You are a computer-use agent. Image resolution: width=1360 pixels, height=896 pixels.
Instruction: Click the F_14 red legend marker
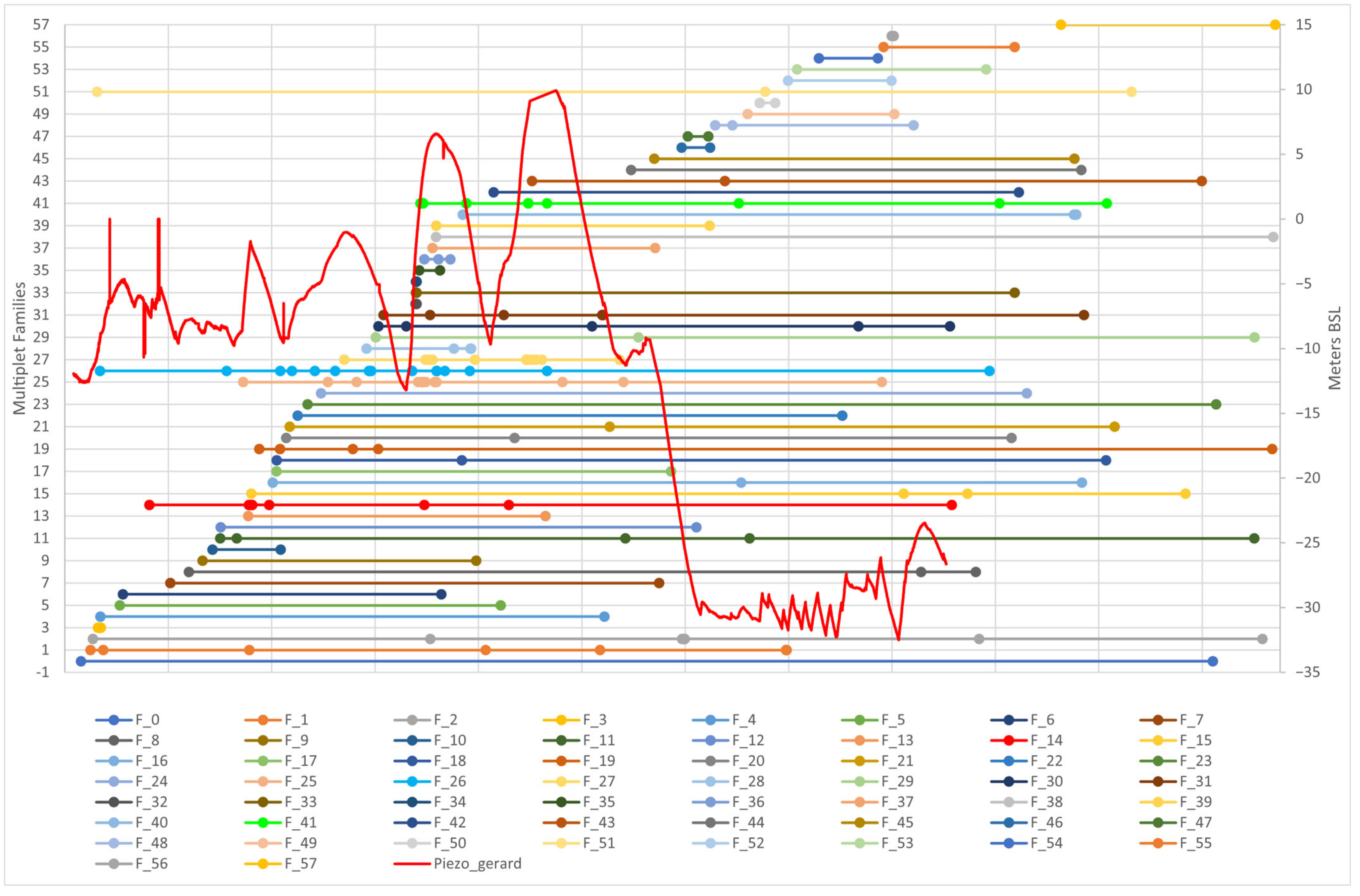[x=1009, y=740]
